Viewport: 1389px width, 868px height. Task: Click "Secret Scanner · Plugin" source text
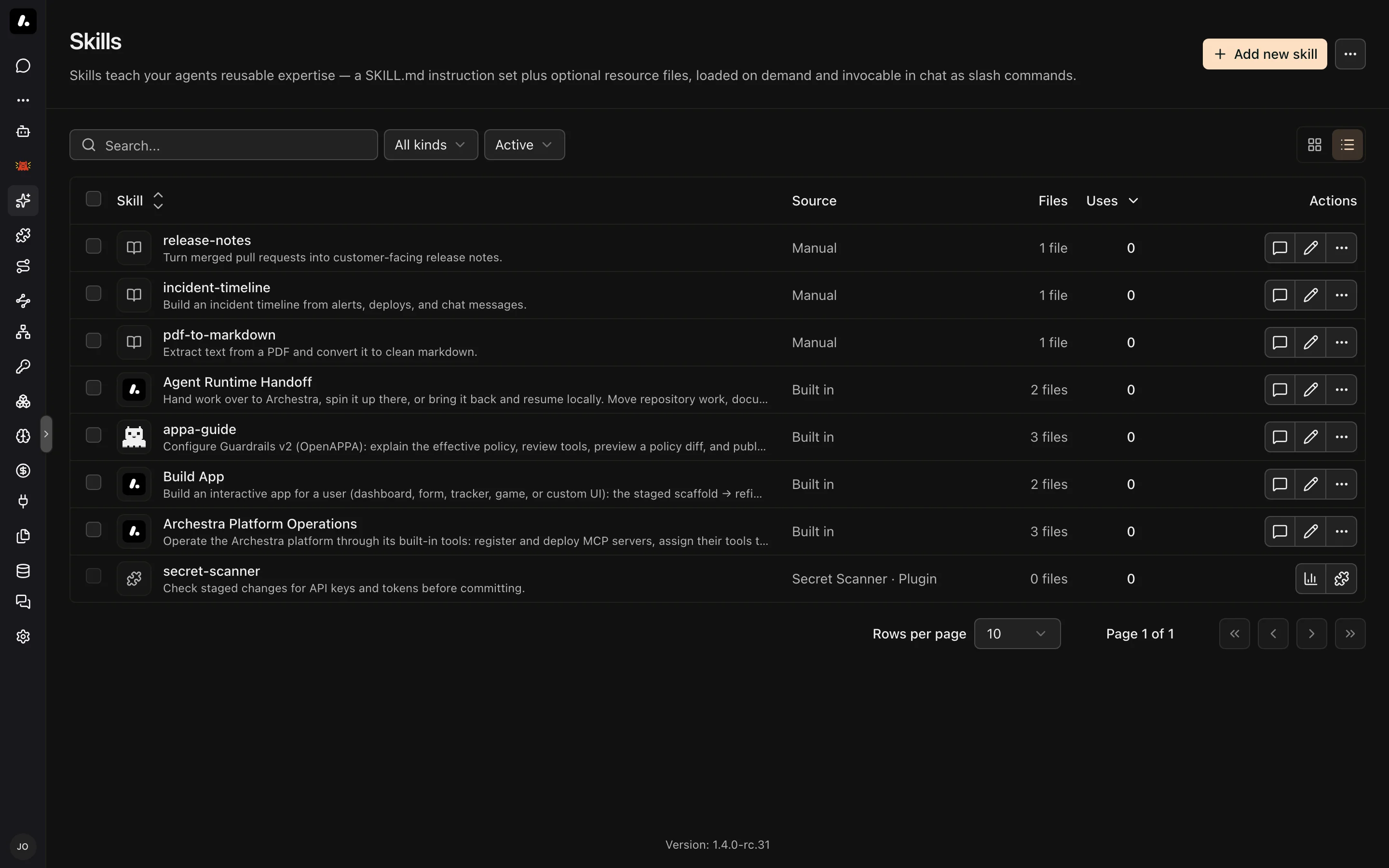tap(864, 579)
